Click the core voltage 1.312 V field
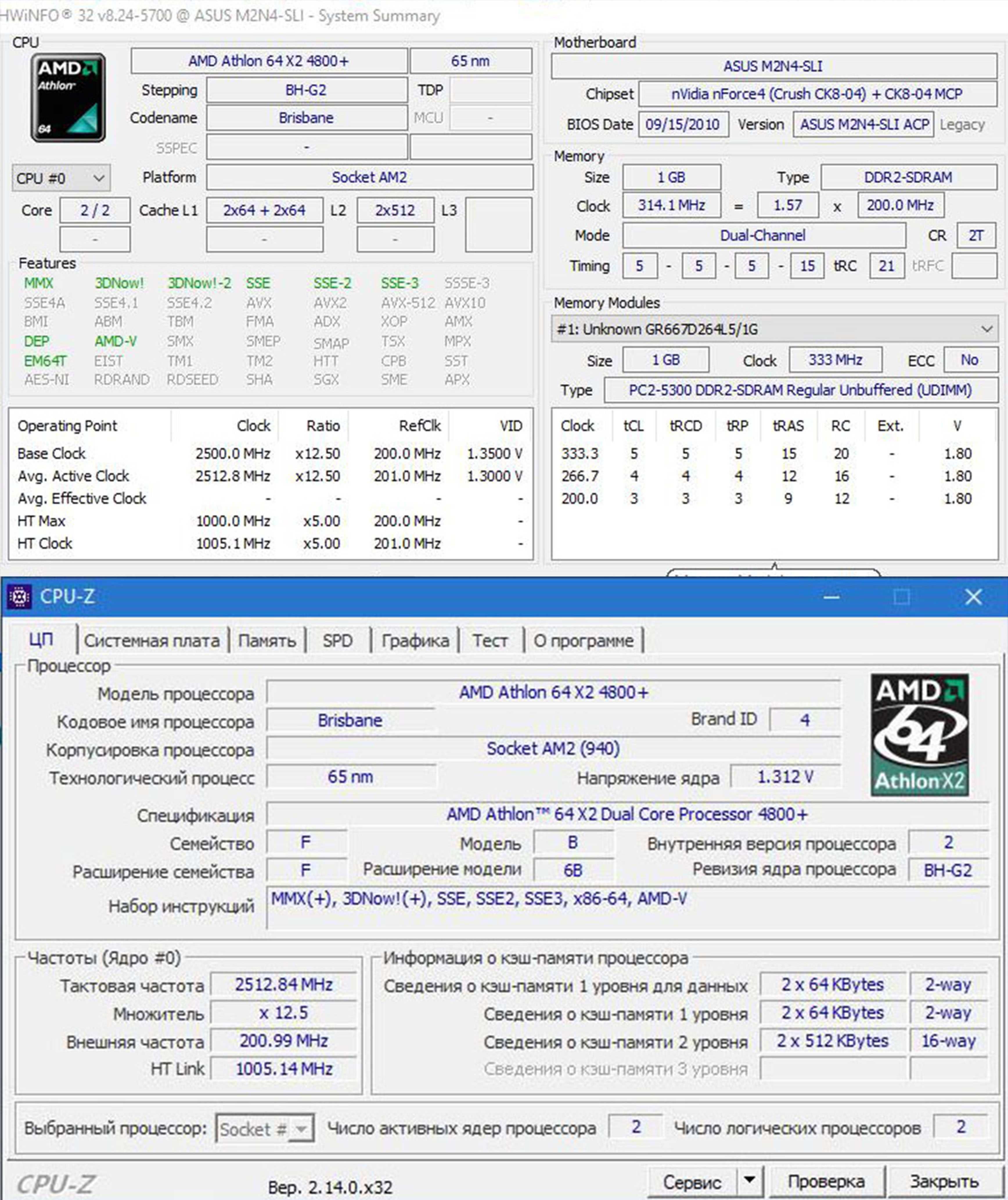 pos(786,777)
